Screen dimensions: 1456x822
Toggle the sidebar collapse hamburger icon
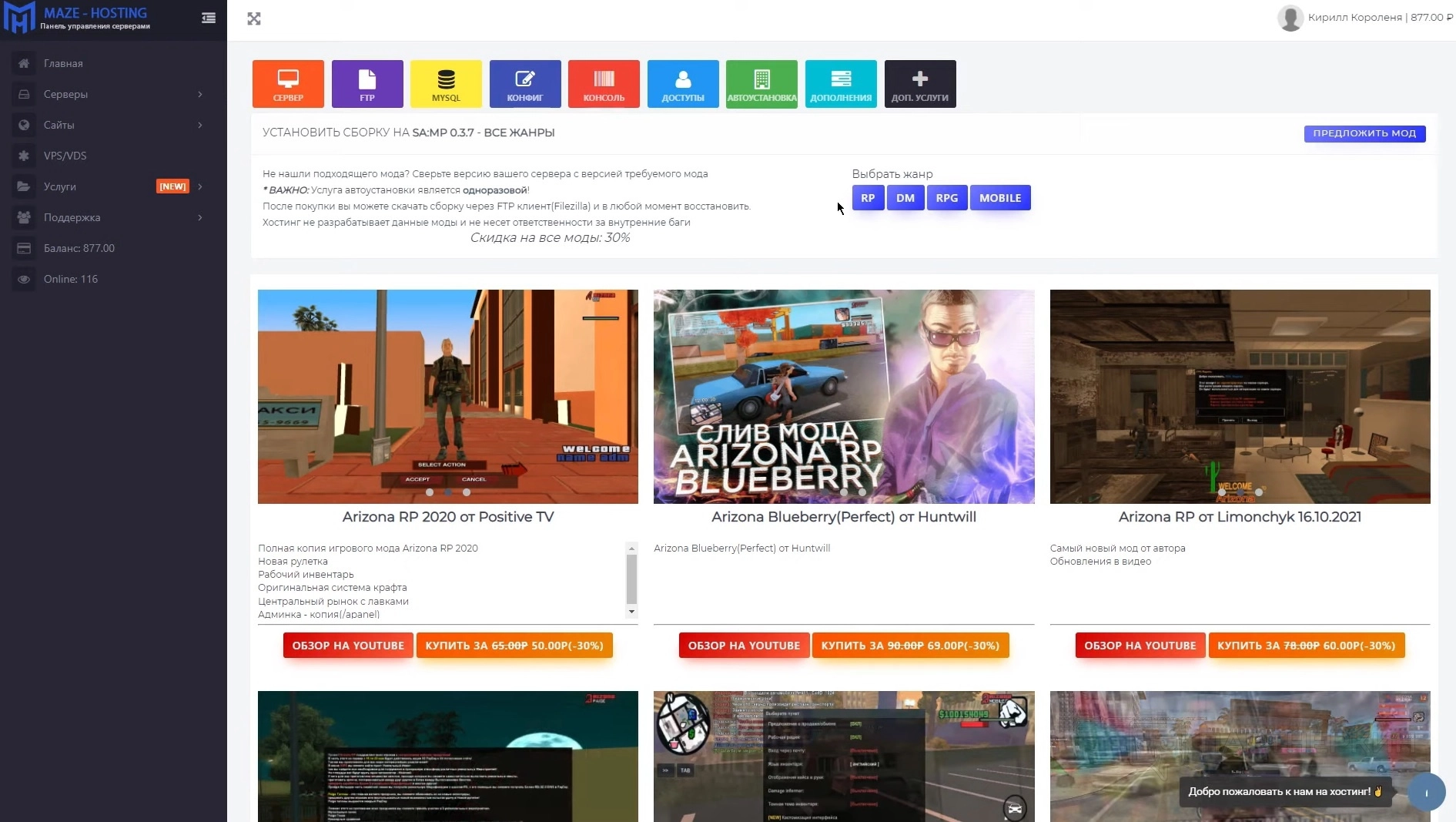(x=209, y=18)
